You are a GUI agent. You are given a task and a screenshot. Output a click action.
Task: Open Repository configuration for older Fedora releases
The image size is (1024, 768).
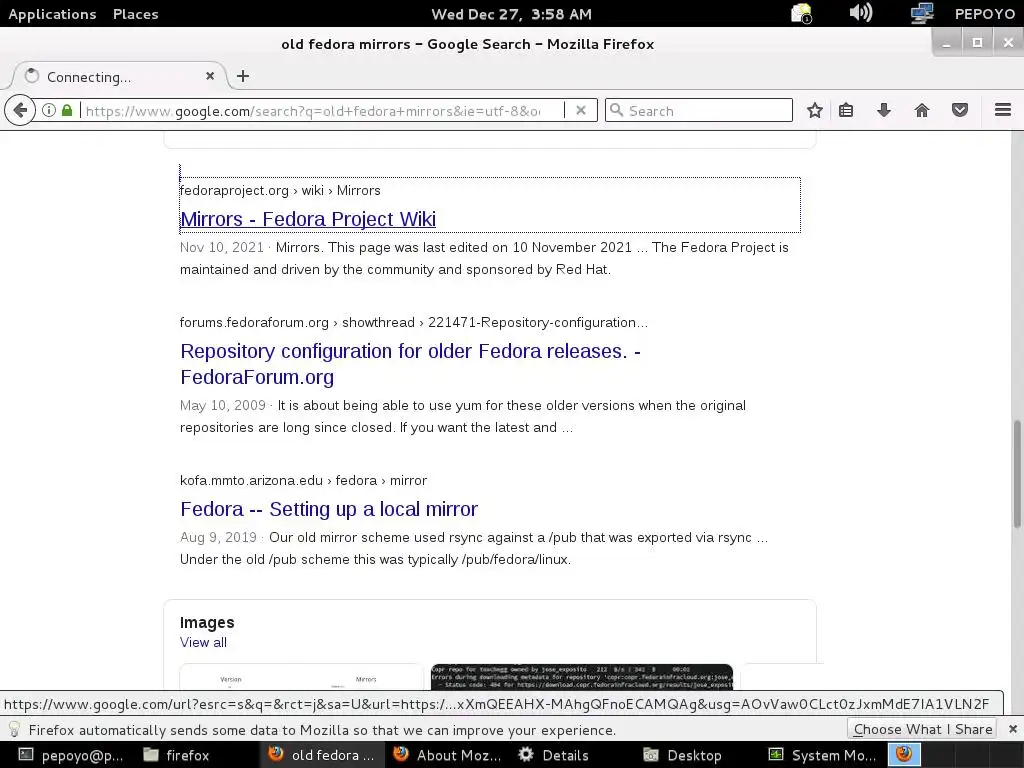tap(410, 364)
